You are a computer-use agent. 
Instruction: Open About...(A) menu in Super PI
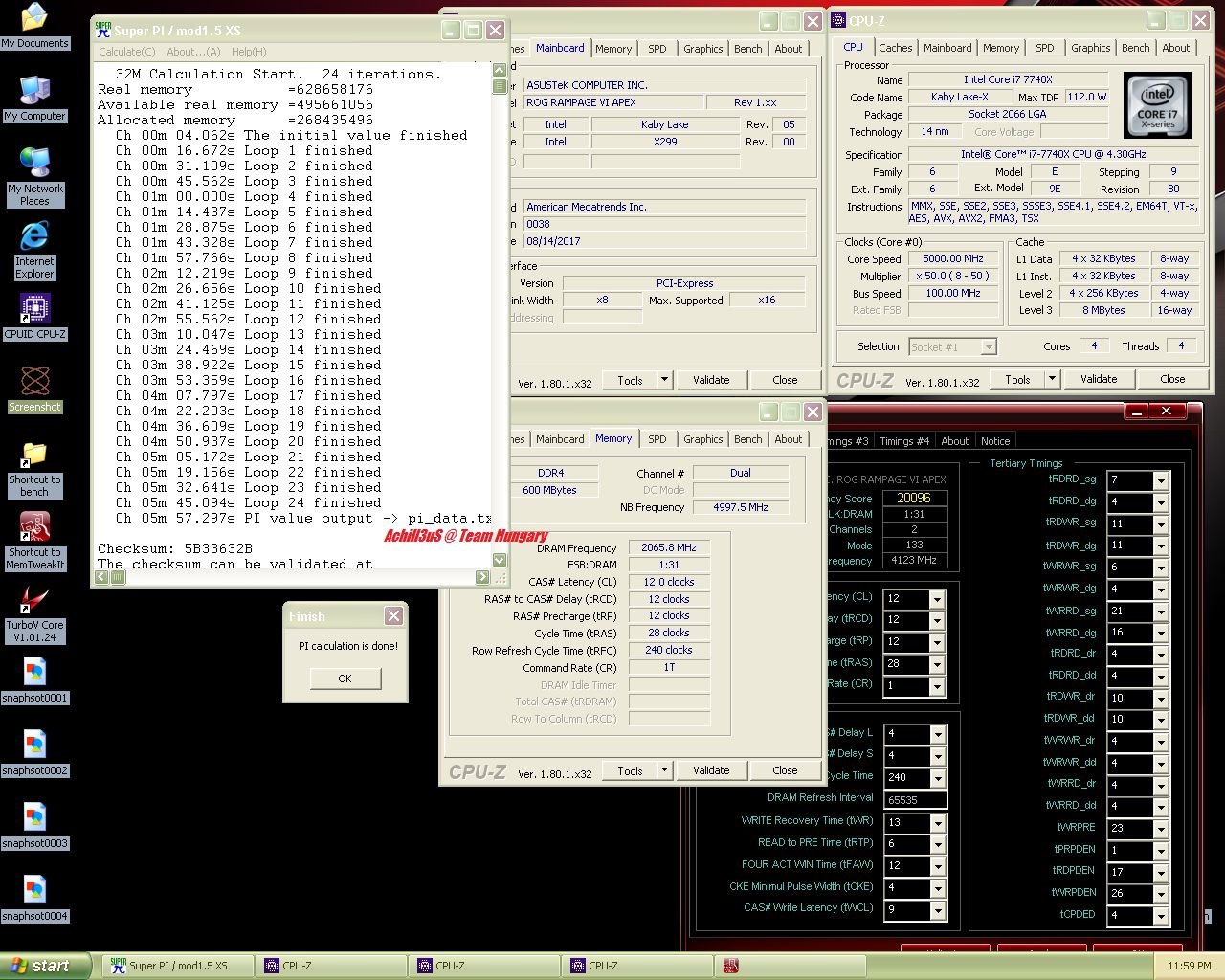193,52
